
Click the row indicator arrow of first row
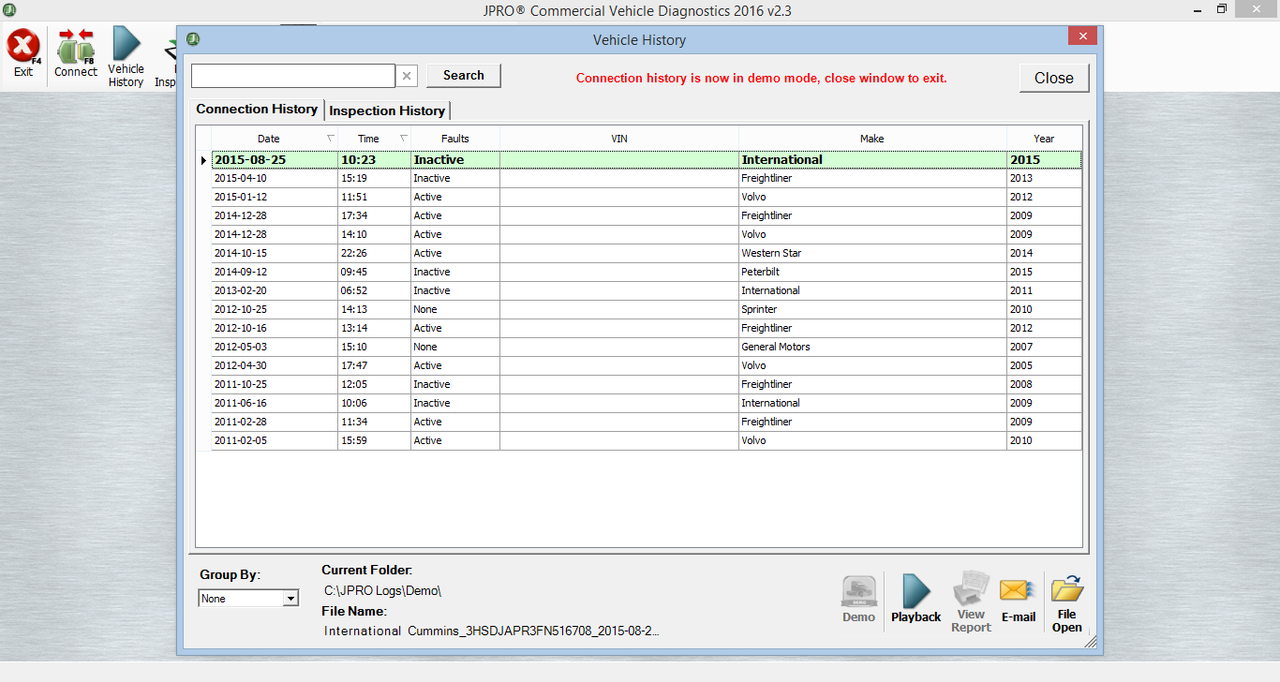(203, 160)
